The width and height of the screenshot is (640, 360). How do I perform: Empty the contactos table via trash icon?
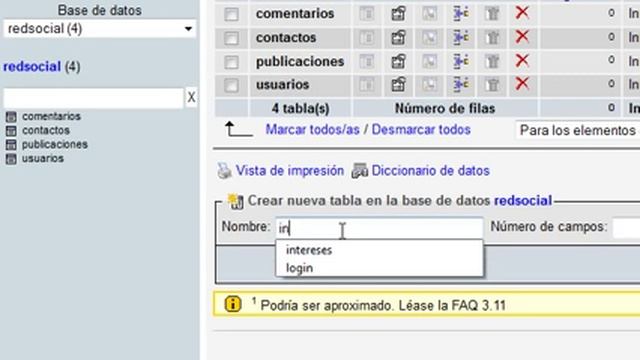click(492, 38)
